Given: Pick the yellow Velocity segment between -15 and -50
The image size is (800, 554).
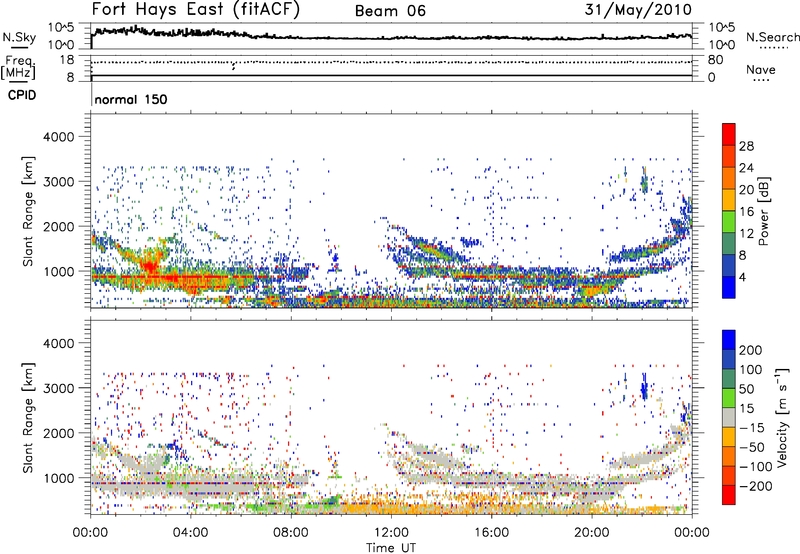Looking at the screenshot, I should pos(729,436).
